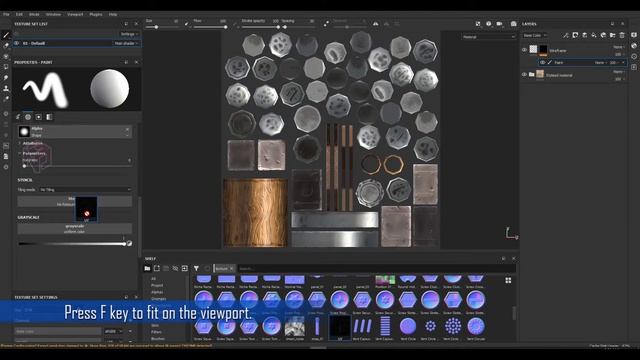Click the Shelf search field

tap(376, 269)
